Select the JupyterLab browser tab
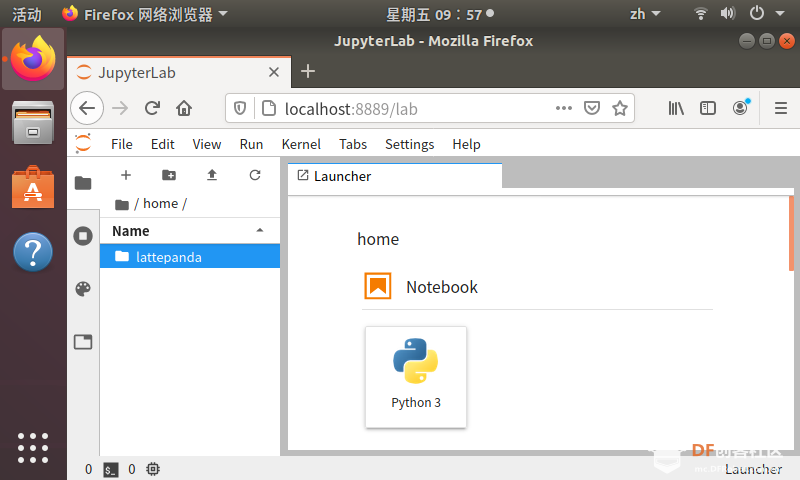 click(x=179, y=72)
